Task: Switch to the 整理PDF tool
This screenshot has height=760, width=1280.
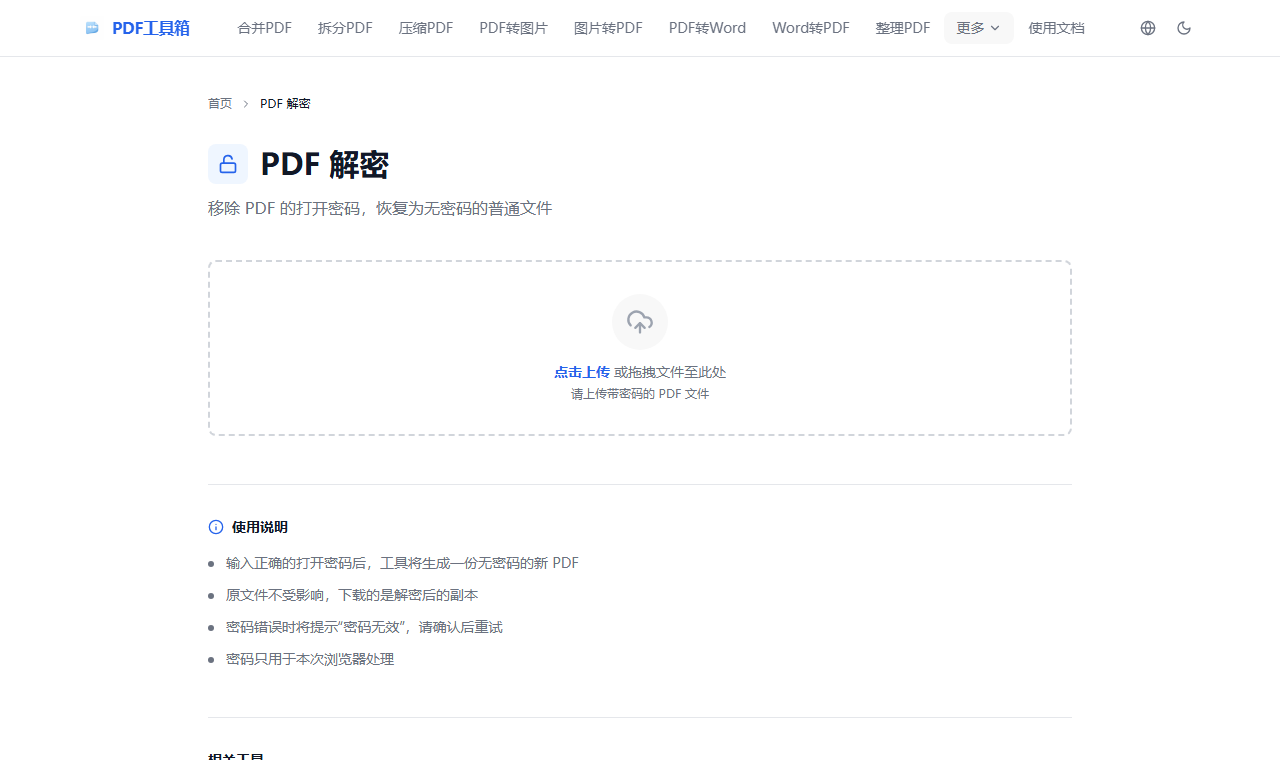Action: coord(903,28)
